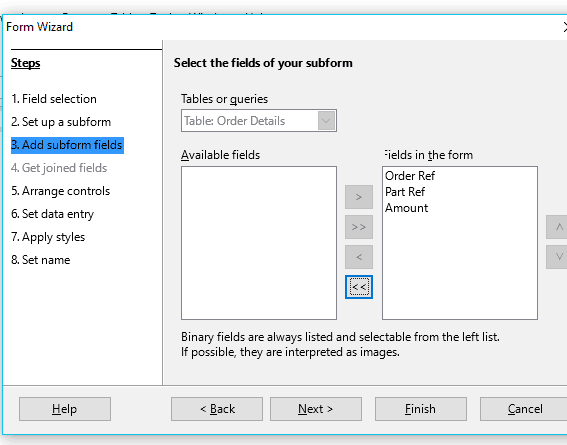Move selected field up with the up arrow
The width and height of the screenshot is (567, 445).
pos(557,227)
